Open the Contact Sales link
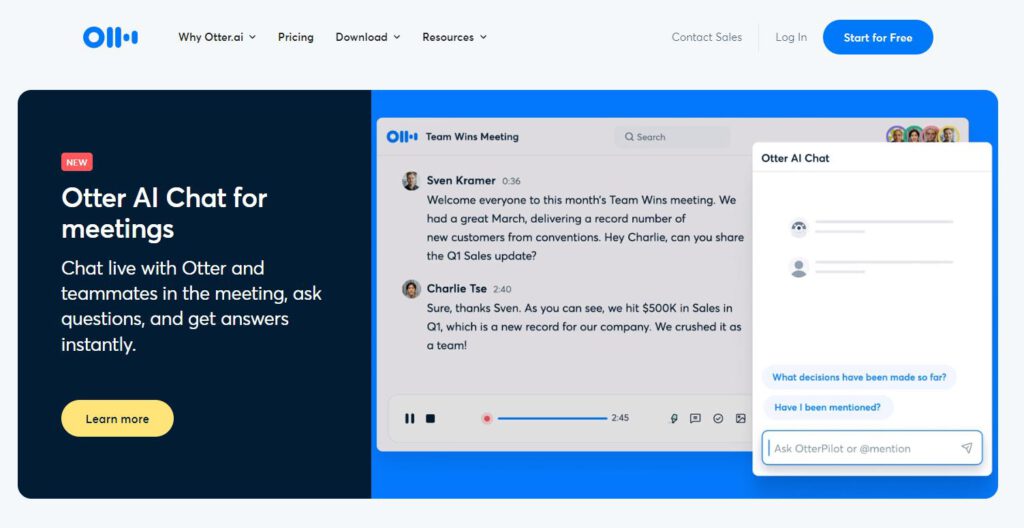The height and width of the screenshot is (528, 1024). pos(707,37)
